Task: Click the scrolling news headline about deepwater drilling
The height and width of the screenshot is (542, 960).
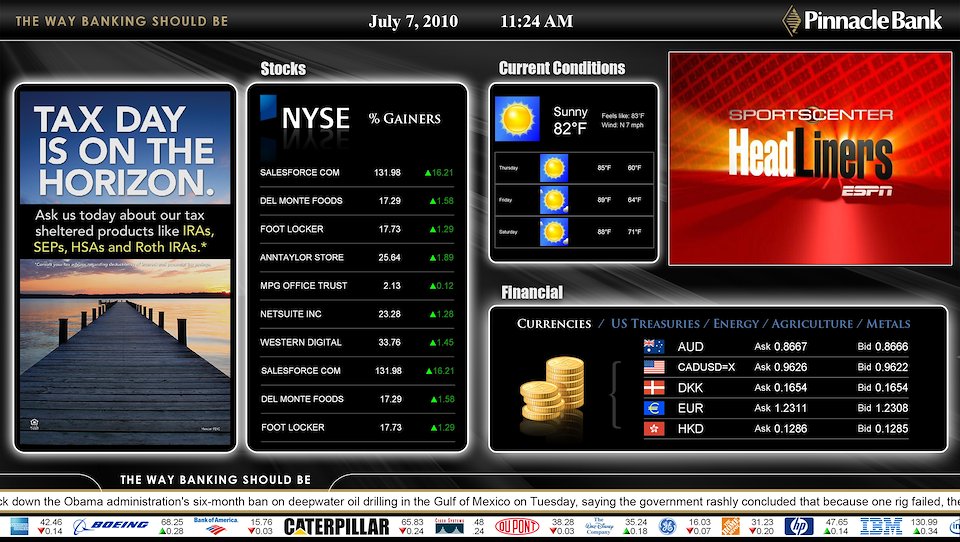Action: tap(480, 502)
